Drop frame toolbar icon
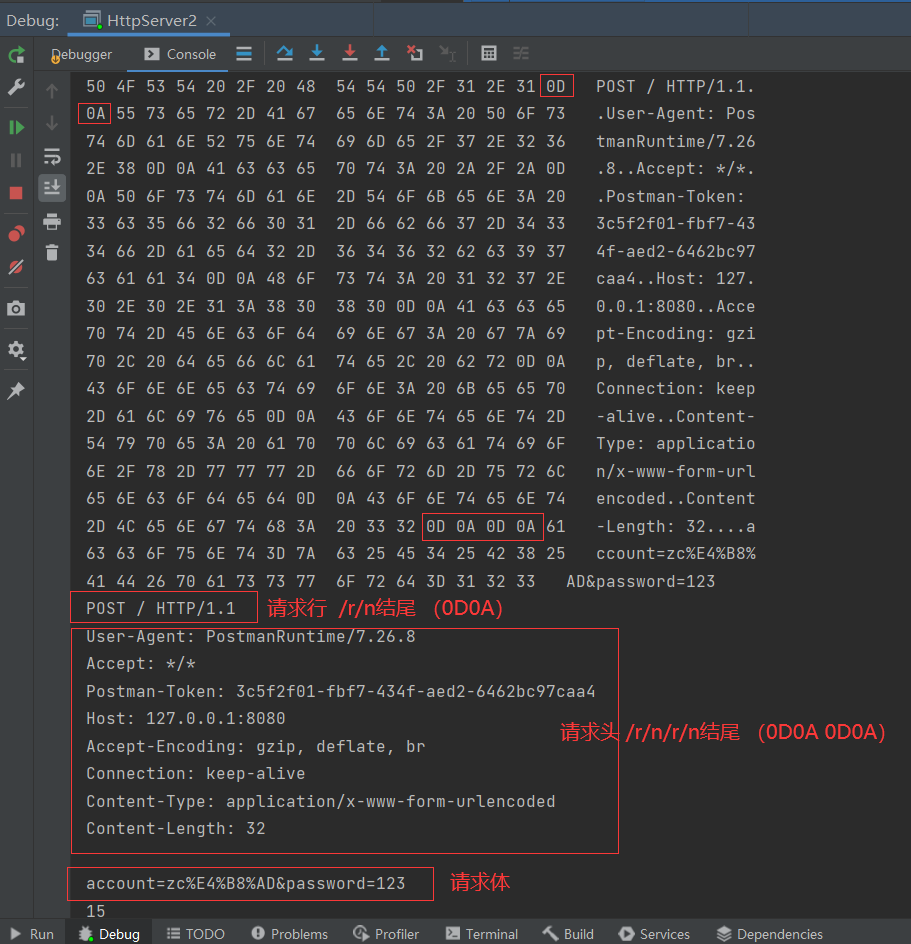Image resolution: width=911 pixels, height=944 pixels. click(414, 54)
